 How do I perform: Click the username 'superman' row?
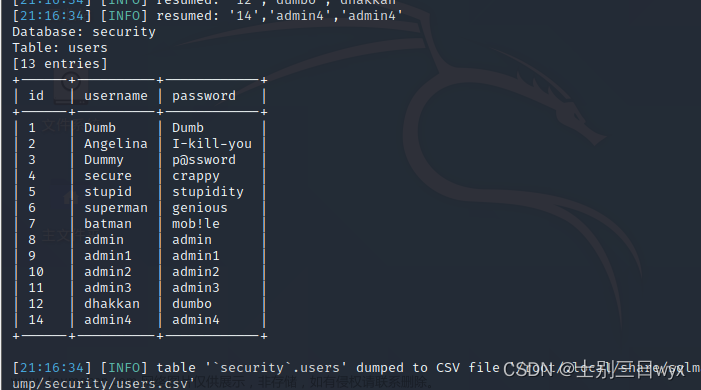tap(116, 208)
